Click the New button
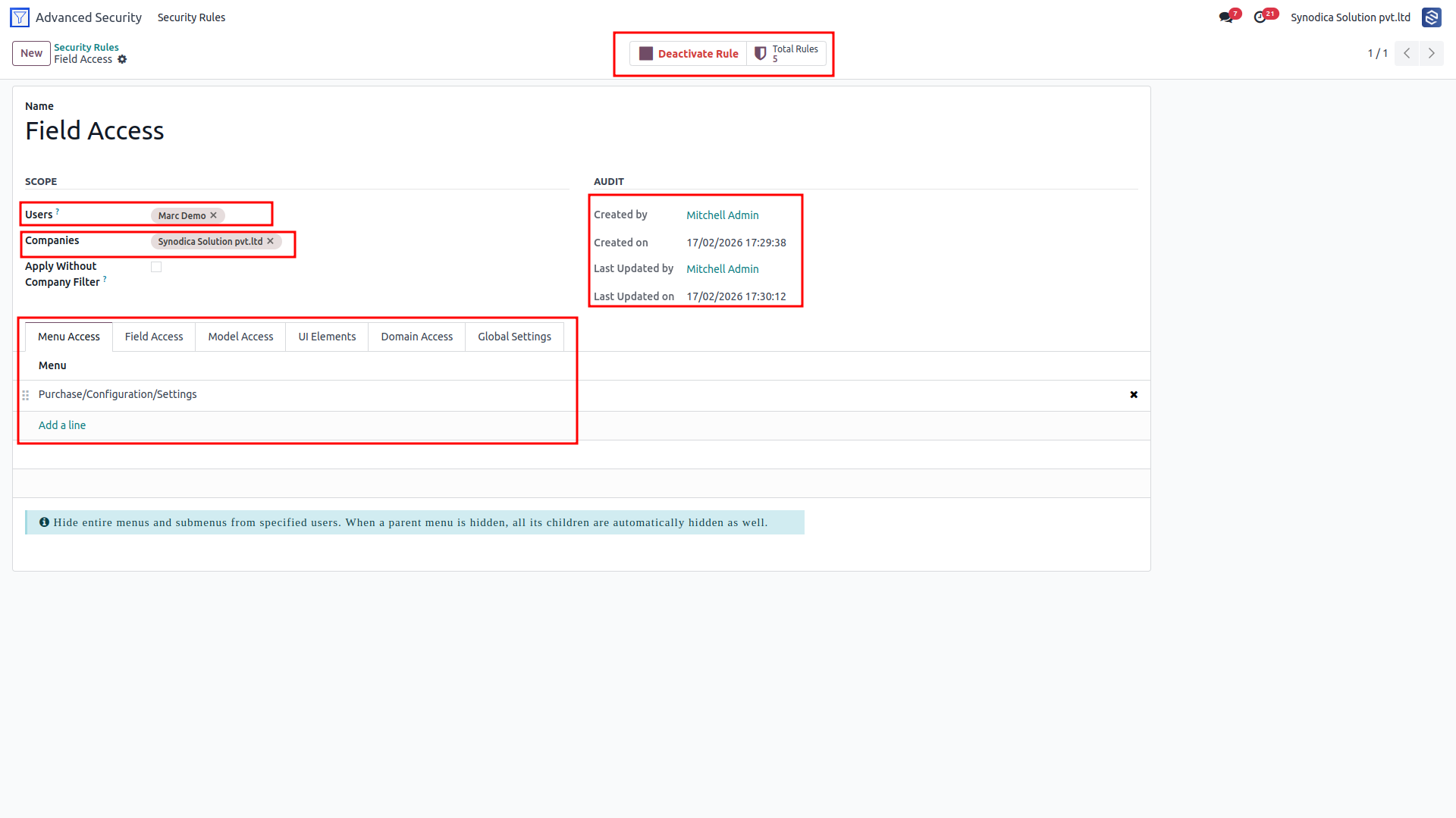Image resolution: width=1456 pixels, height=818 pixels. [31, 53]
